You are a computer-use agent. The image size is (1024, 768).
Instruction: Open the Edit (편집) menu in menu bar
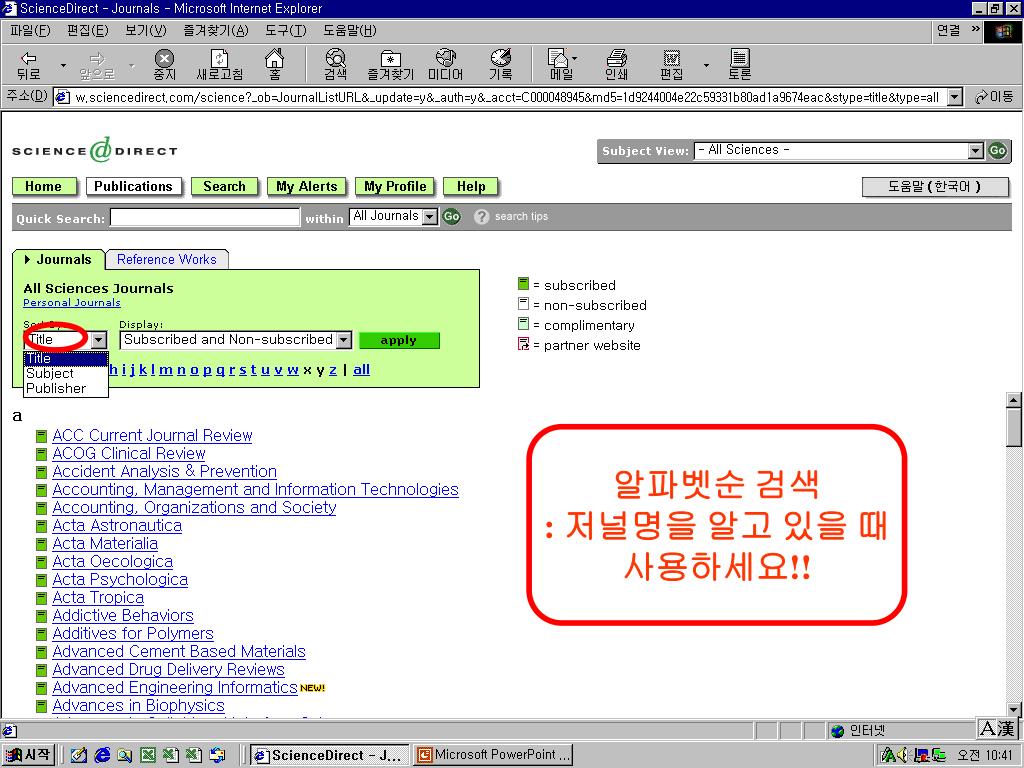coord(88,31)
